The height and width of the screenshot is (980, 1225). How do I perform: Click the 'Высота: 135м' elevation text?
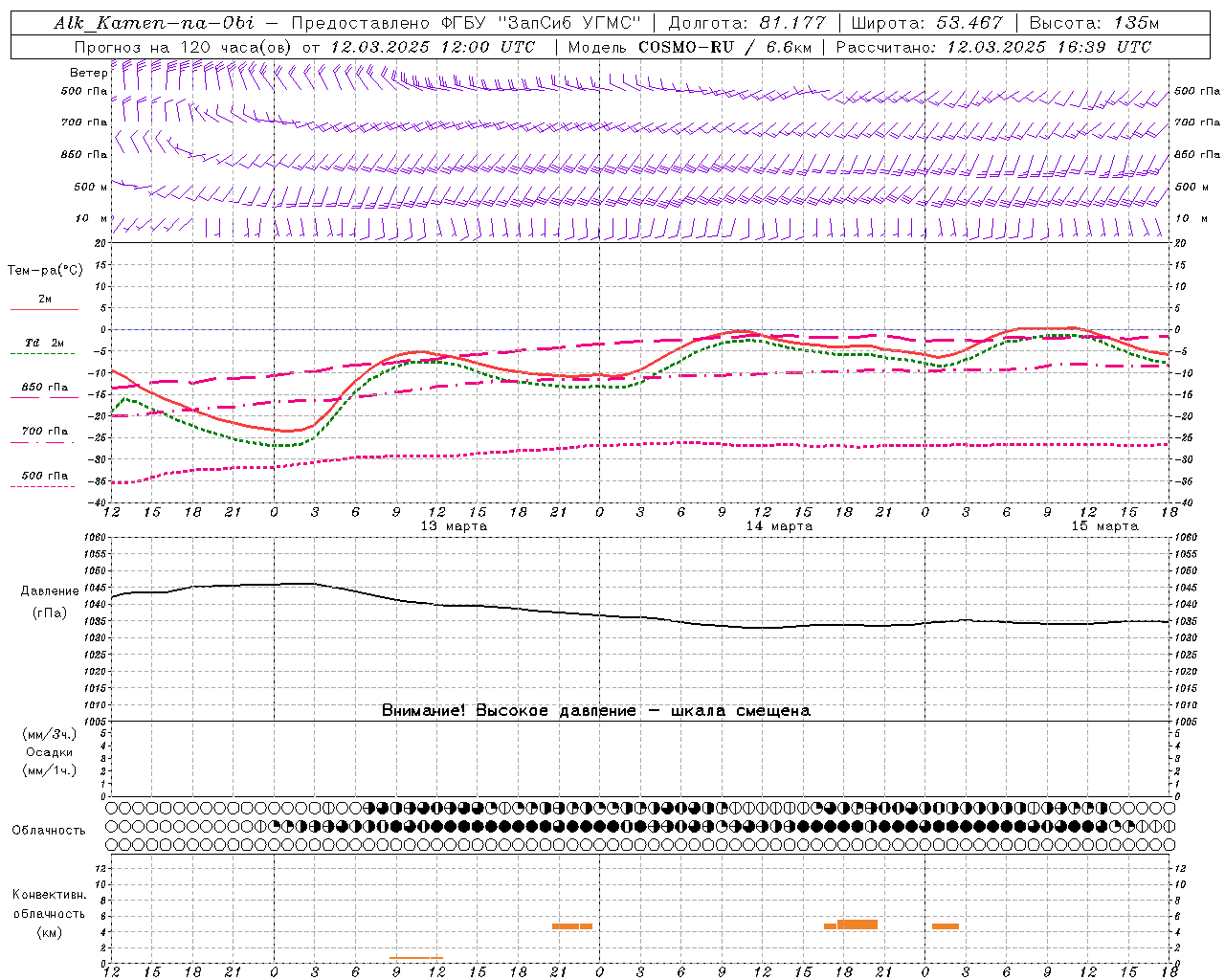point(1094,23)
